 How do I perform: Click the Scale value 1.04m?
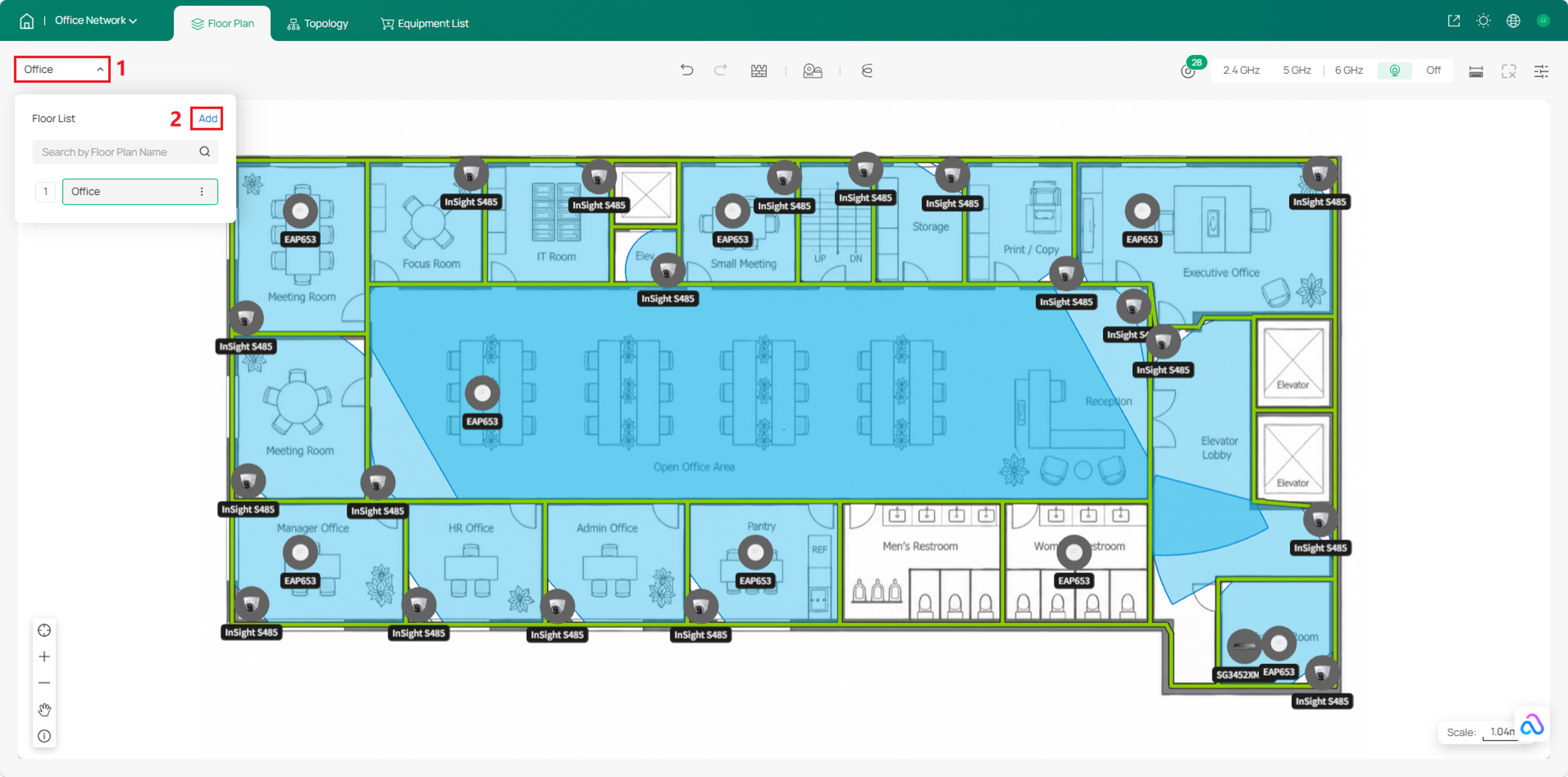point(1502,732)
